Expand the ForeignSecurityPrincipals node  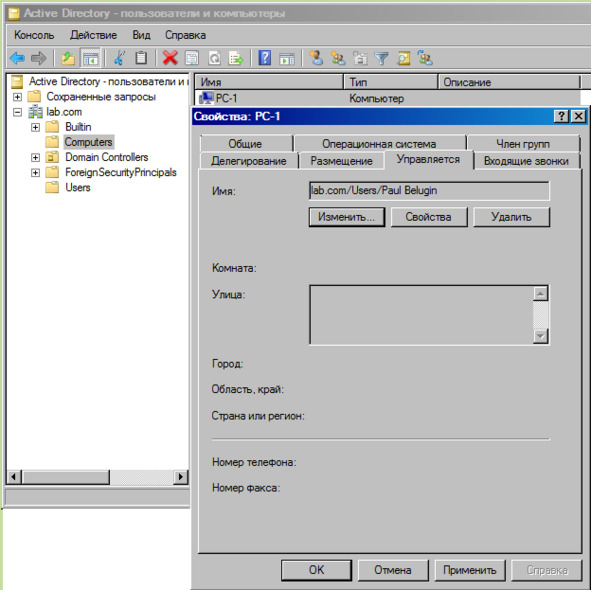[35, 172]
